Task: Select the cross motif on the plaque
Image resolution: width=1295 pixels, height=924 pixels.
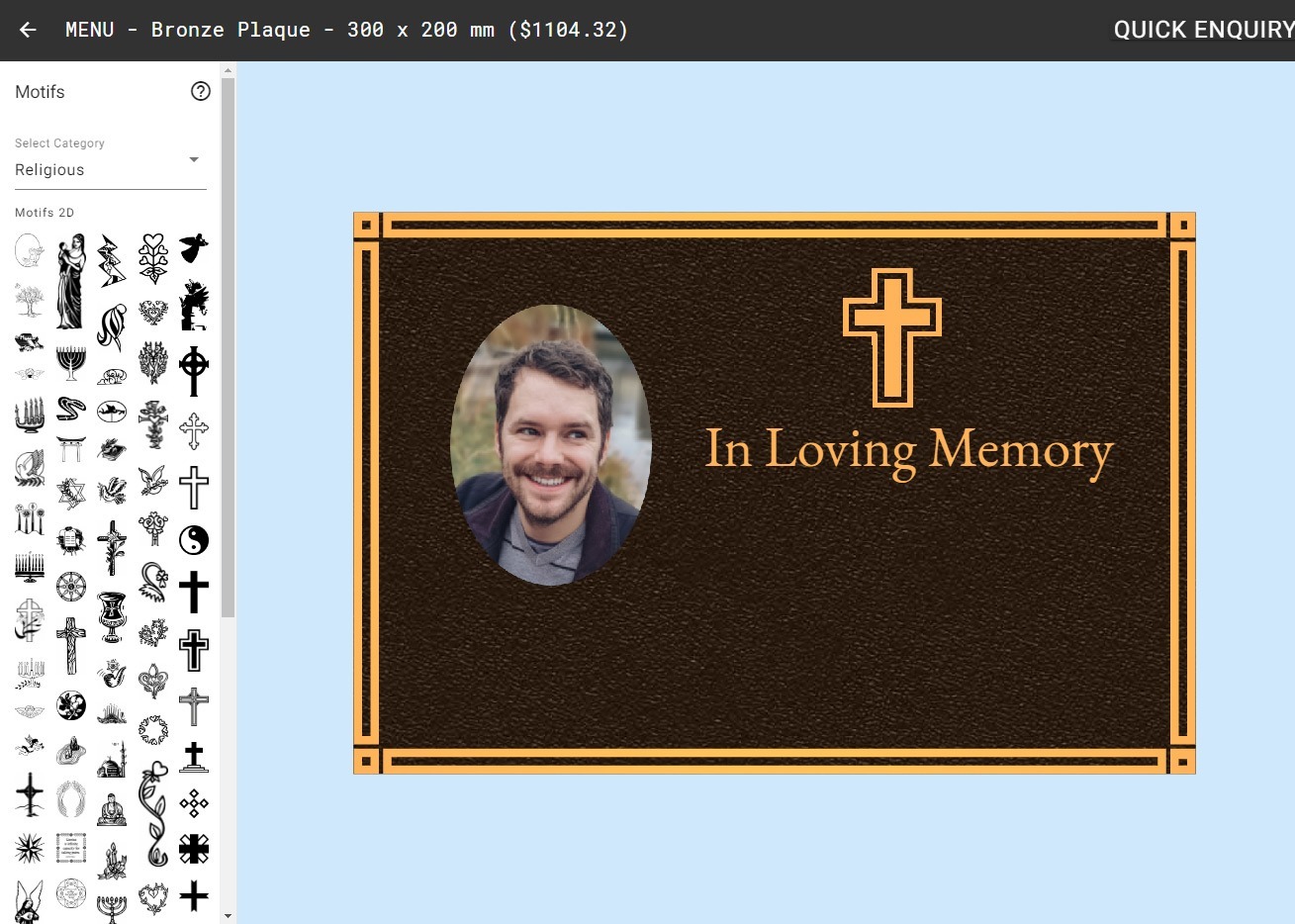Action: 891,337
